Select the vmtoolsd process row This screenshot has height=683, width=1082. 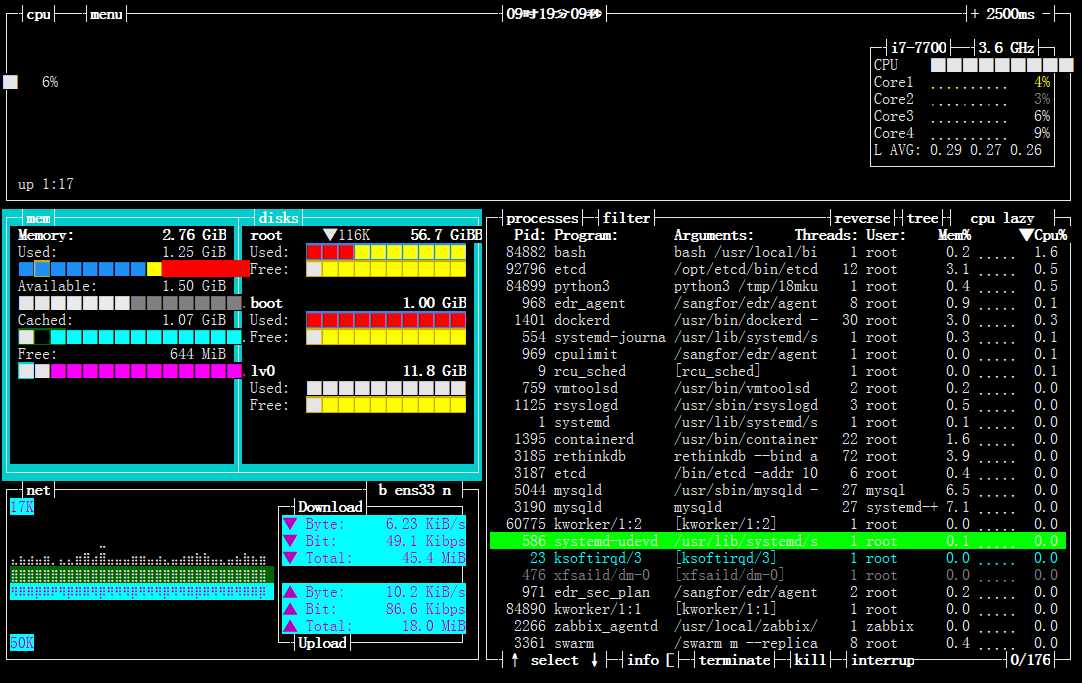pyautogui.click(x=778, y=388)
